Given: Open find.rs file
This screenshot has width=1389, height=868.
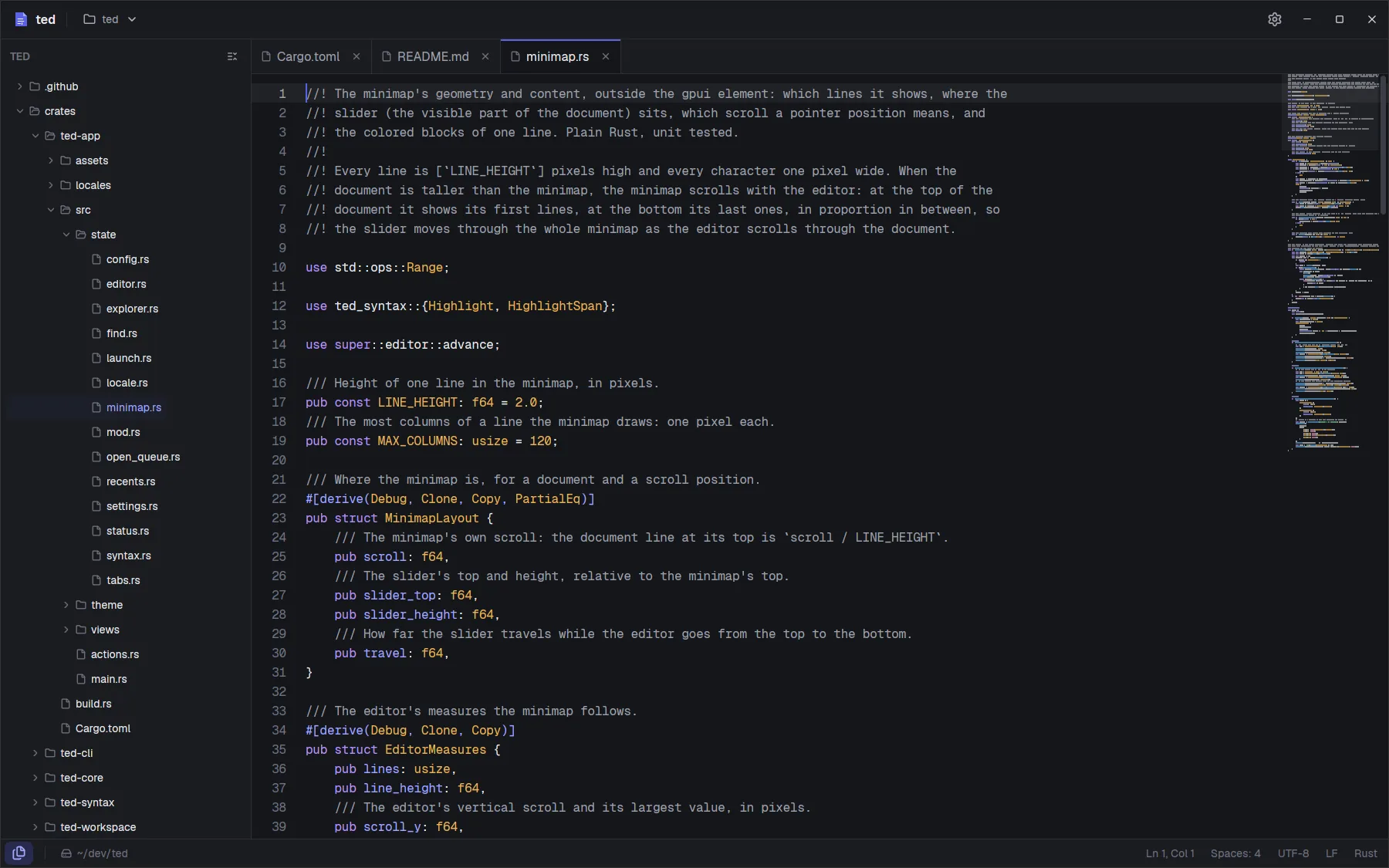Looking at the screenshot, I should pos(127,333).
